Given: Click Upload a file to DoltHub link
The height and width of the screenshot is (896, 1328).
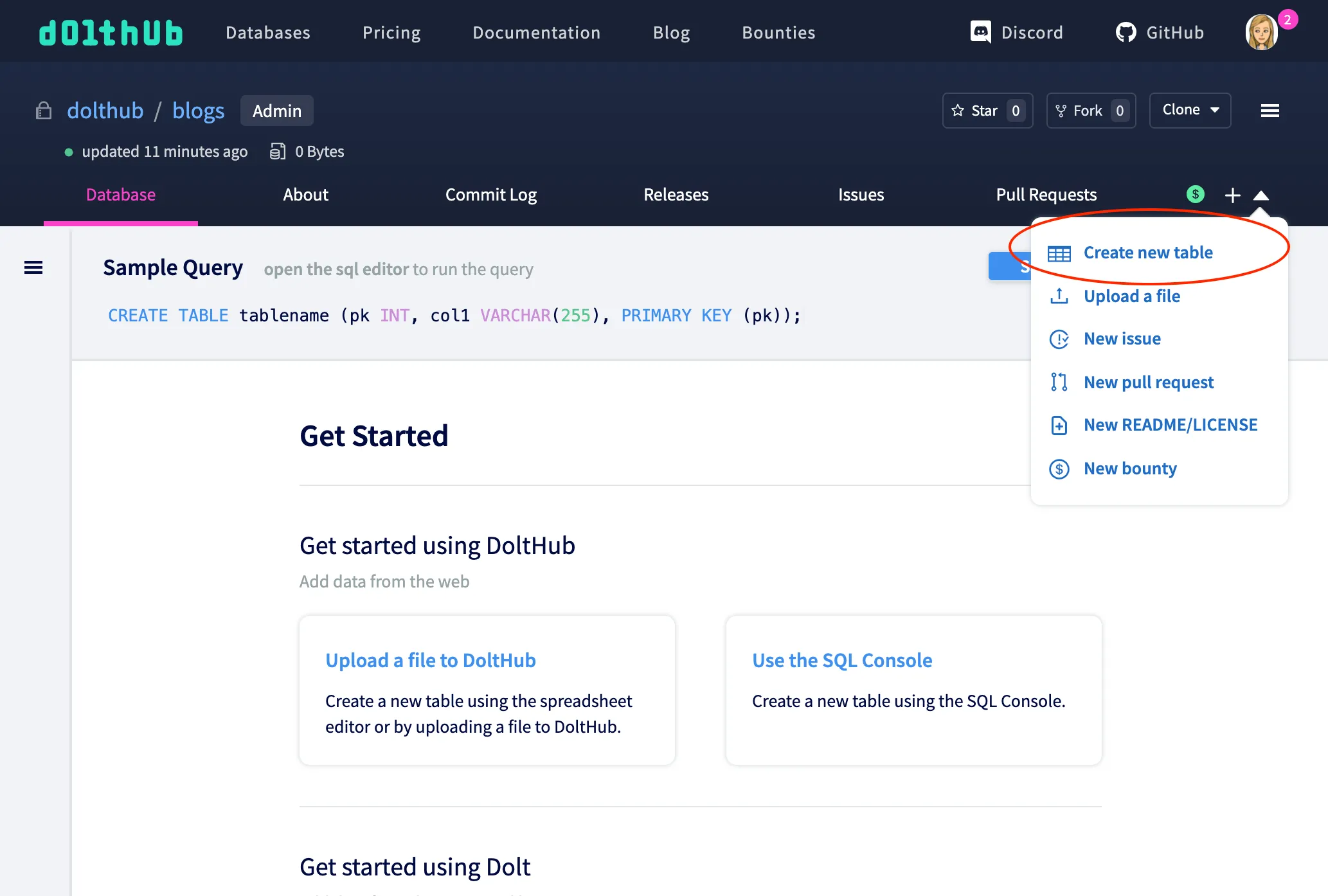Looking at the screenshot, I should tap(430, 659).
